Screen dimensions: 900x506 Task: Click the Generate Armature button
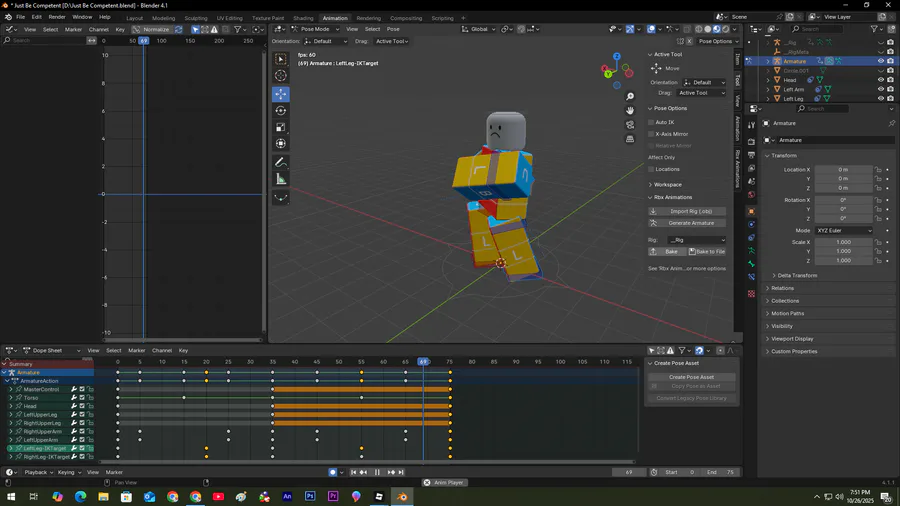[691, 223]
